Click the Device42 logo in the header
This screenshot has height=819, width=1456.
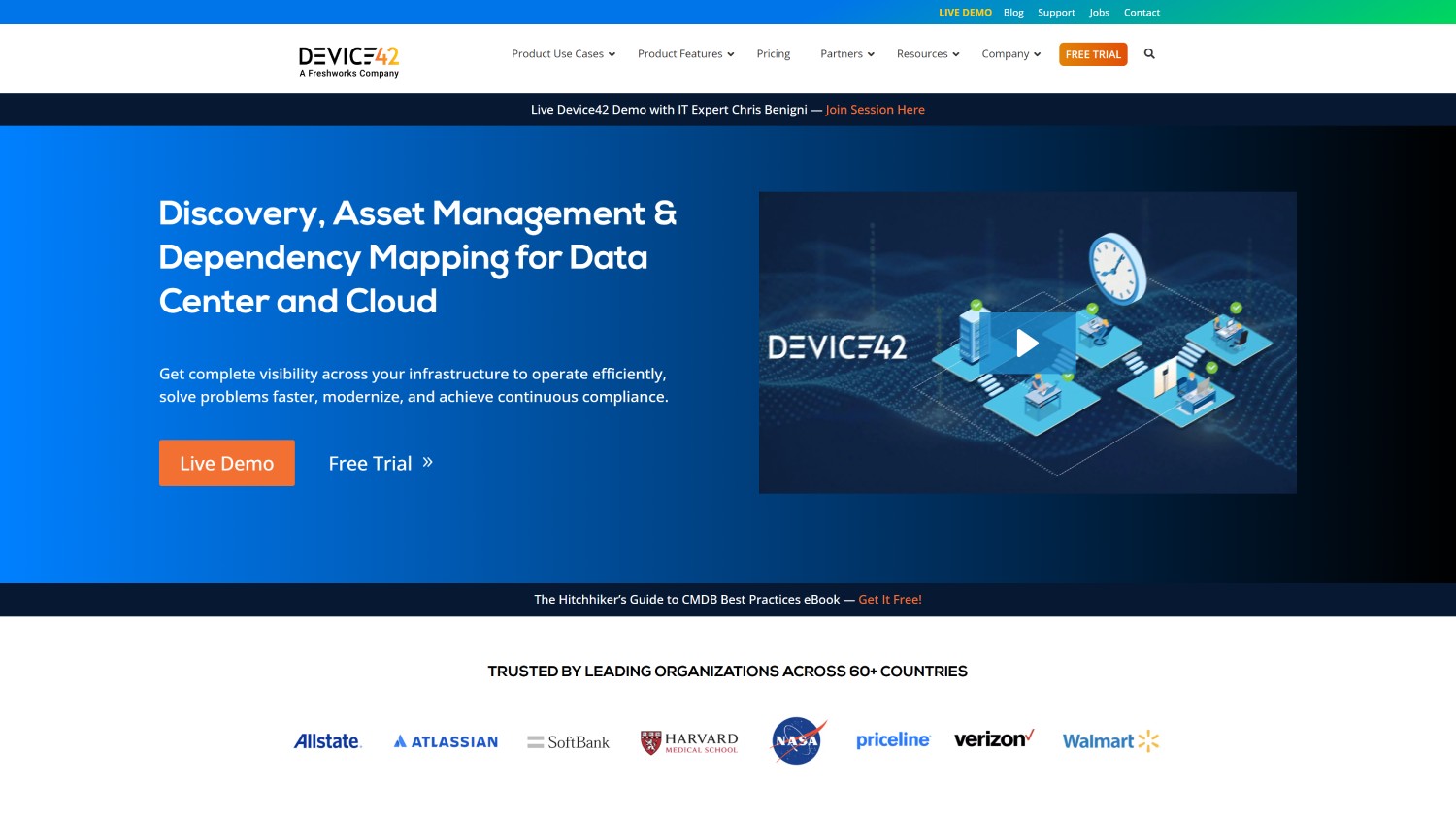[347, 58]
